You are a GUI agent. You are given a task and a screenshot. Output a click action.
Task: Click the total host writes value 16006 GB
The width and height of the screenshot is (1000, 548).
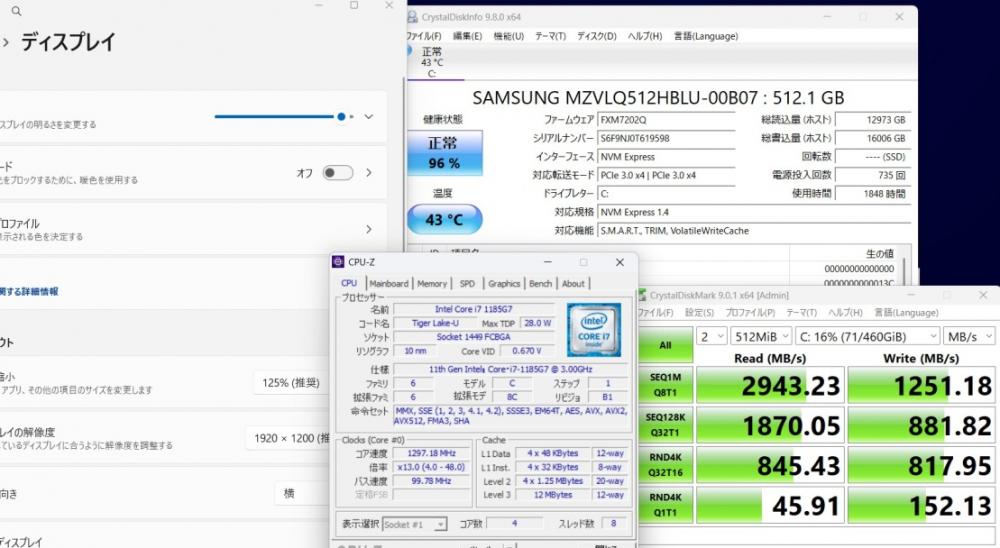click(x=872, y=138)
